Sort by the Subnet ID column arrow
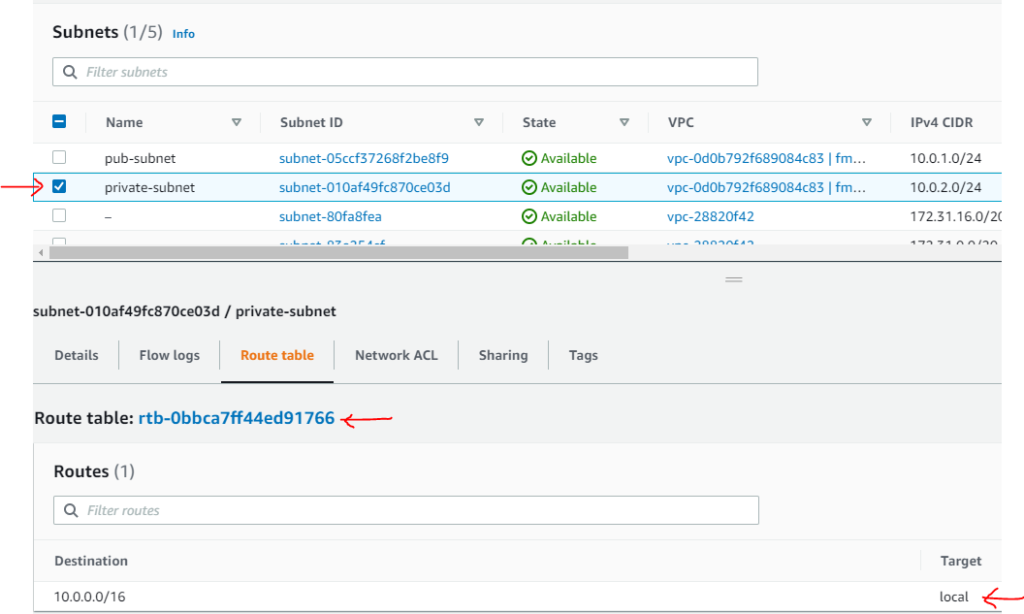 (479, 122)
